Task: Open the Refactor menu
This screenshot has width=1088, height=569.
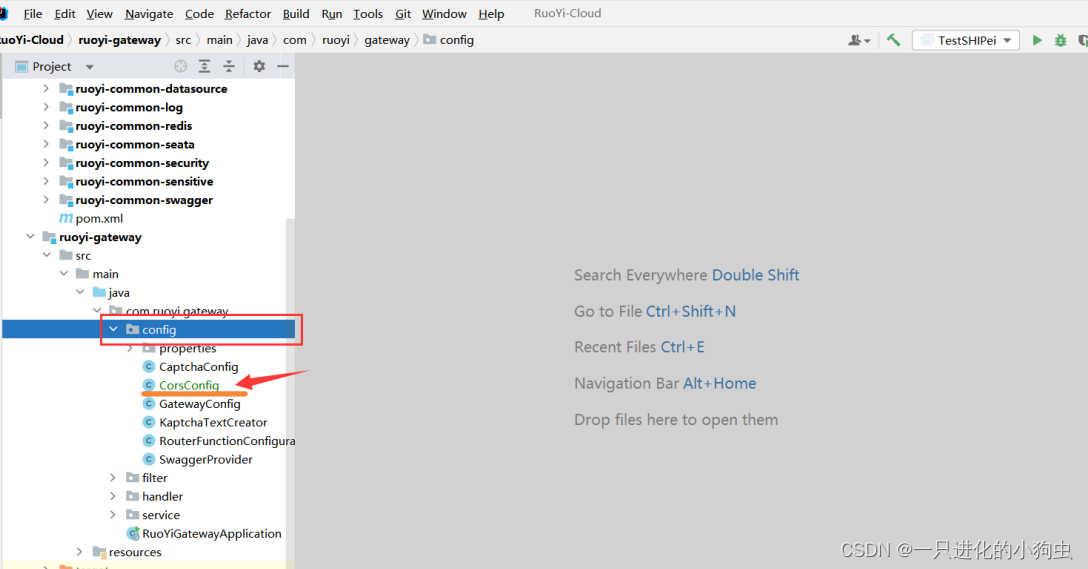Action: [248, 14]
